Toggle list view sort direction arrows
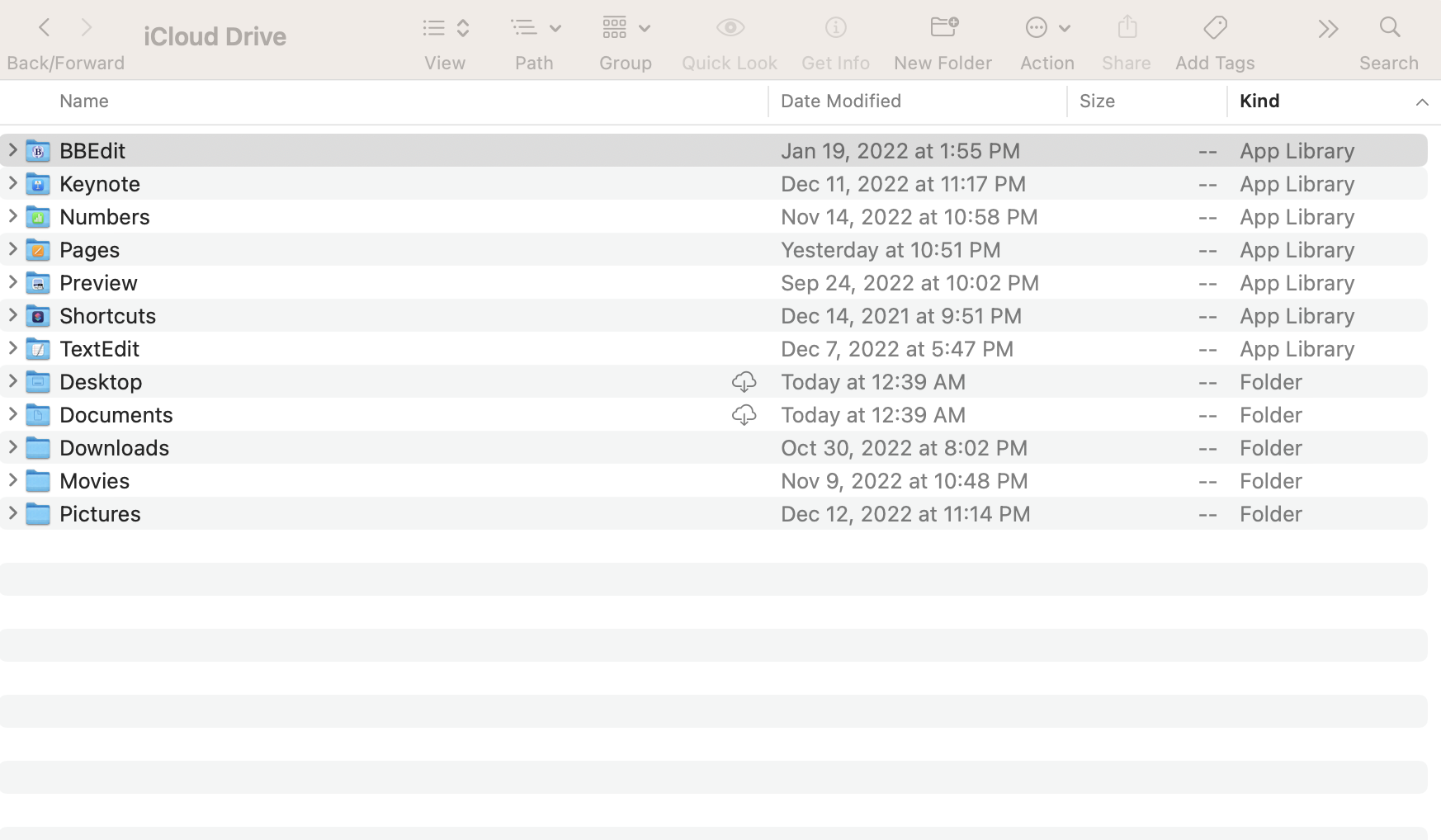1441x840 pixels. [461, 27]
